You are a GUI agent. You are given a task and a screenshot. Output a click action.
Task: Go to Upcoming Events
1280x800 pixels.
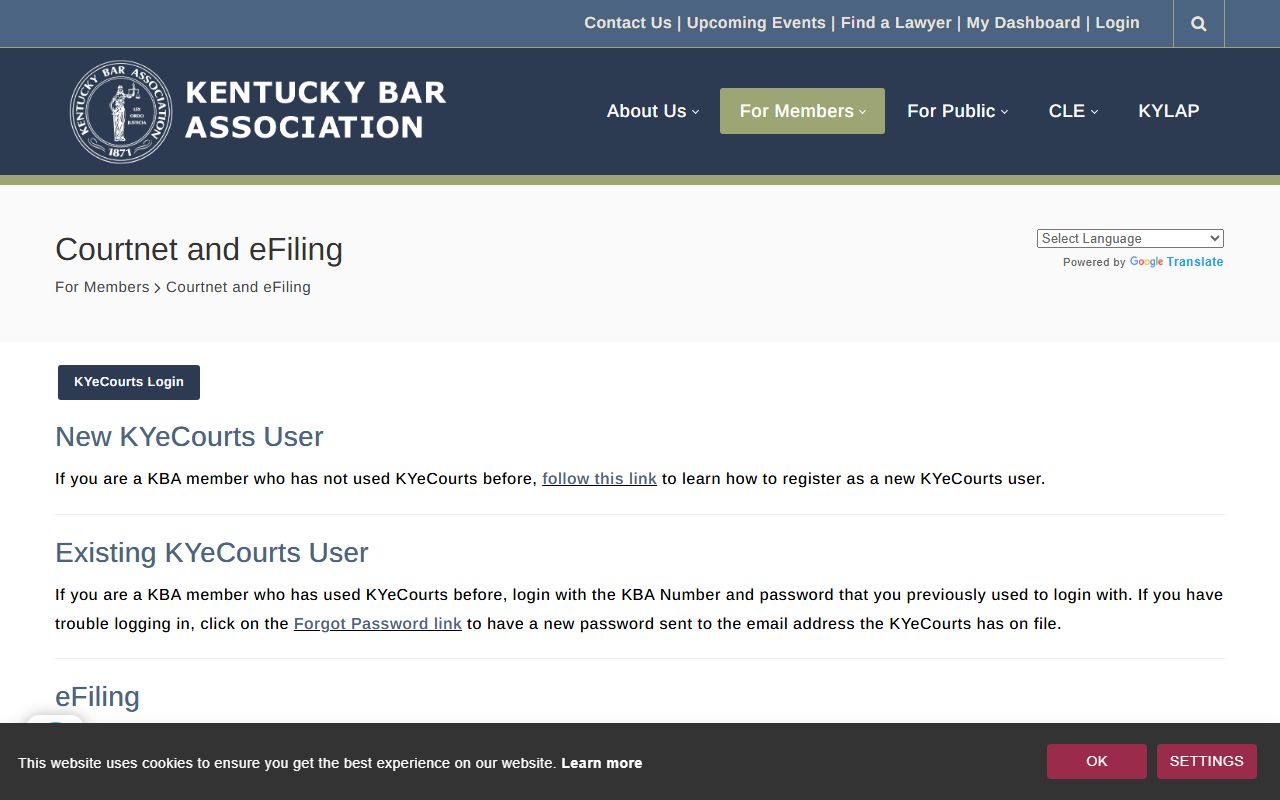pos(756,22)
